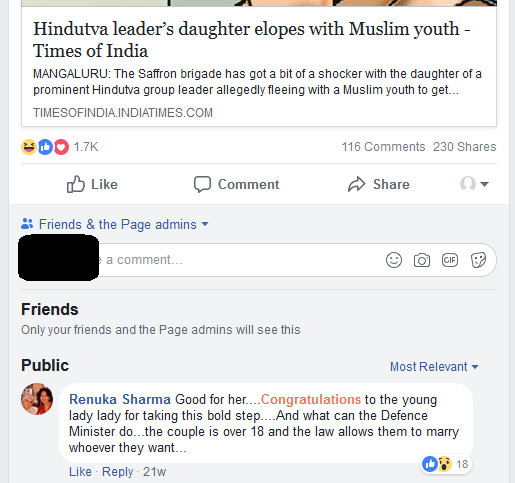Click reaction icons on Renuka Sharma's comment
This screenshot has height=483, width=515.
coord(437,464)
